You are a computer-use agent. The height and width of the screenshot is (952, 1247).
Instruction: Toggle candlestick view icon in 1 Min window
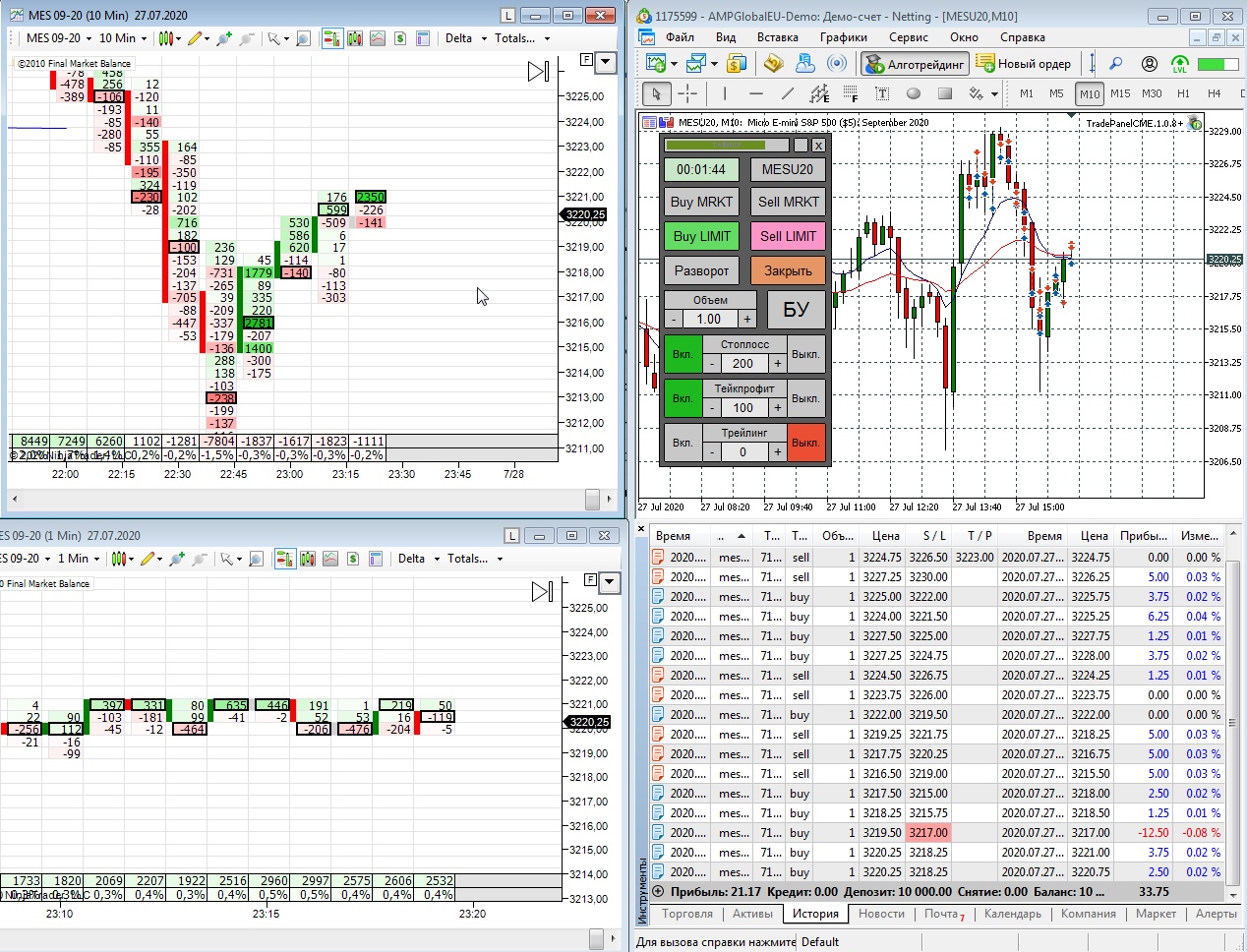click(308, 559)
